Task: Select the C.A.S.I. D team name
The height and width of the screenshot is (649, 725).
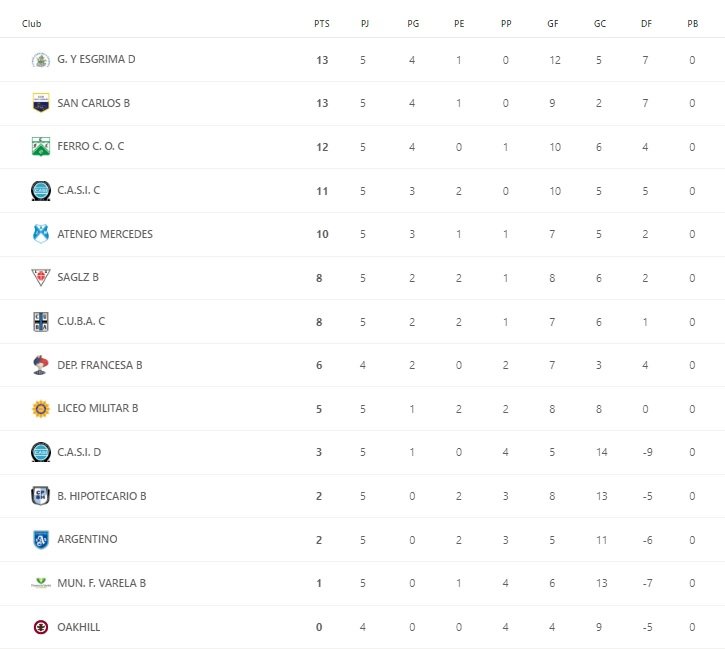Action: pyautogui.click(x=79, y=452)
